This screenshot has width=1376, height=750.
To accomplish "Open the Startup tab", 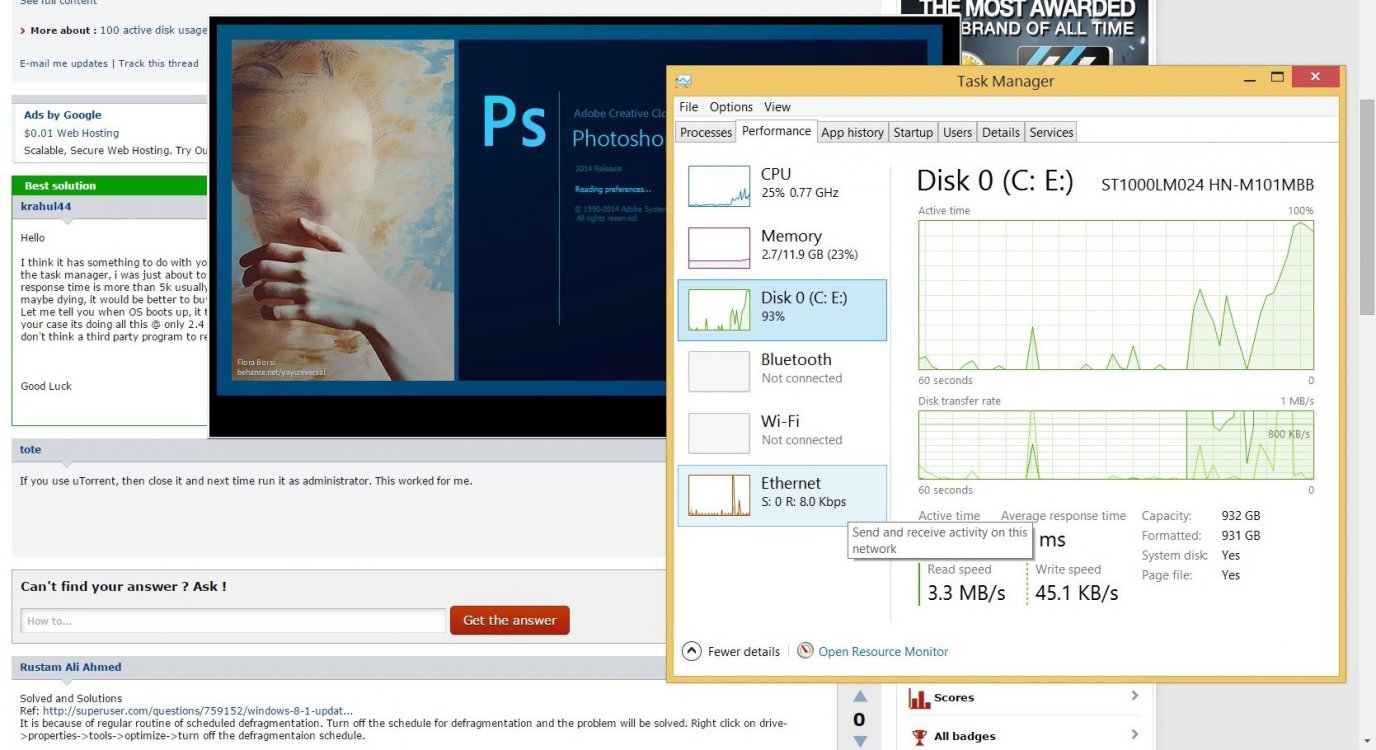I will 913,132.
